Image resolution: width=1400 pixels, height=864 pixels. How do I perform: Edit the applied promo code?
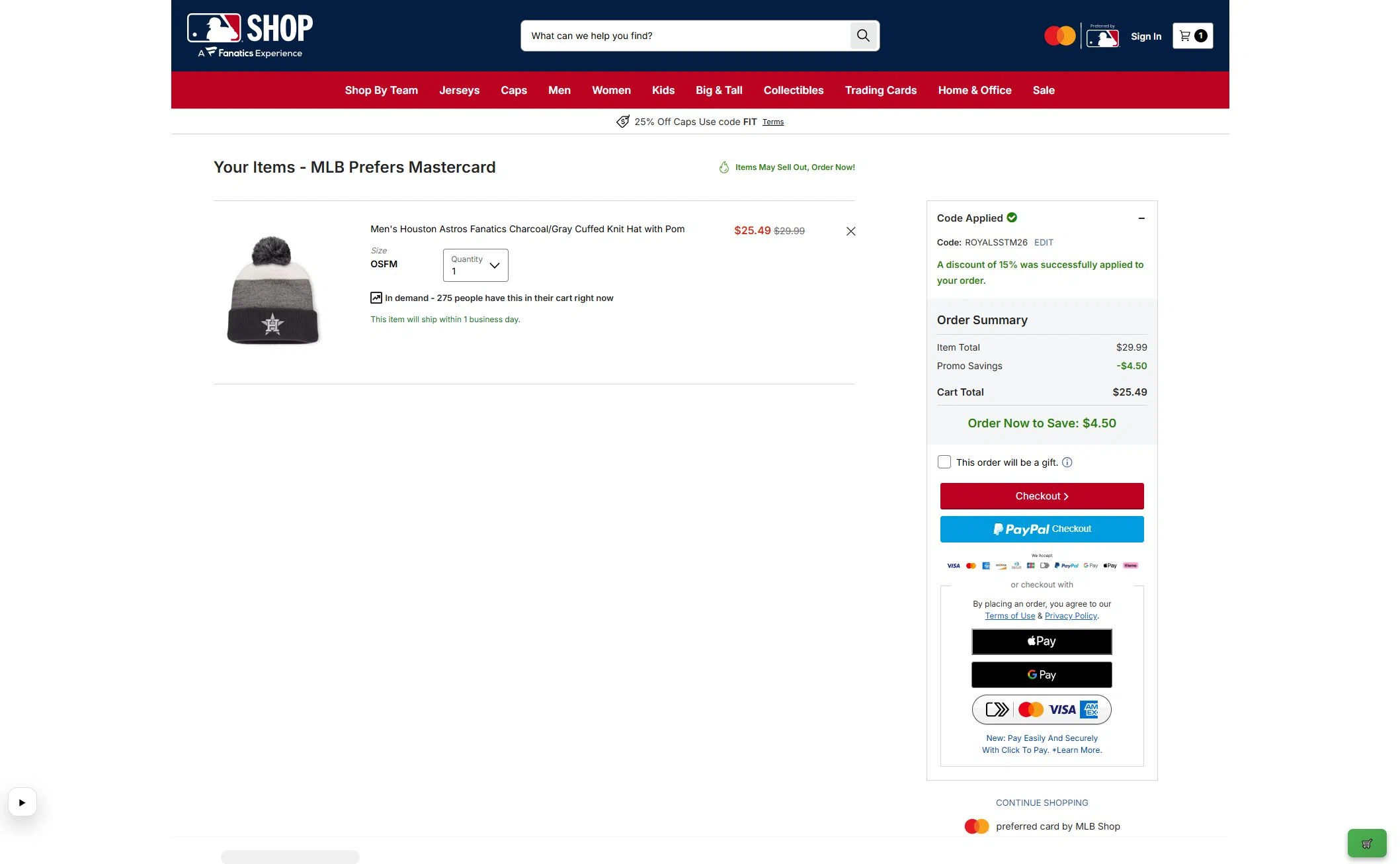1044,243
